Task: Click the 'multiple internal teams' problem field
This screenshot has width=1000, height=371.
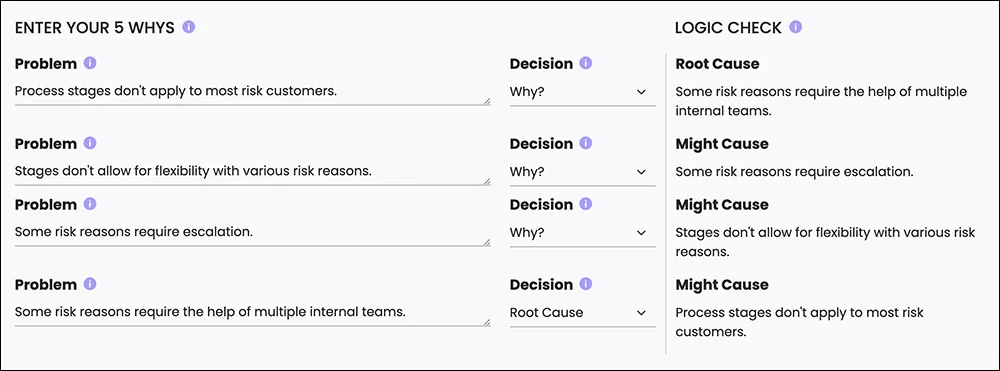Action: (x=253, y=313)
